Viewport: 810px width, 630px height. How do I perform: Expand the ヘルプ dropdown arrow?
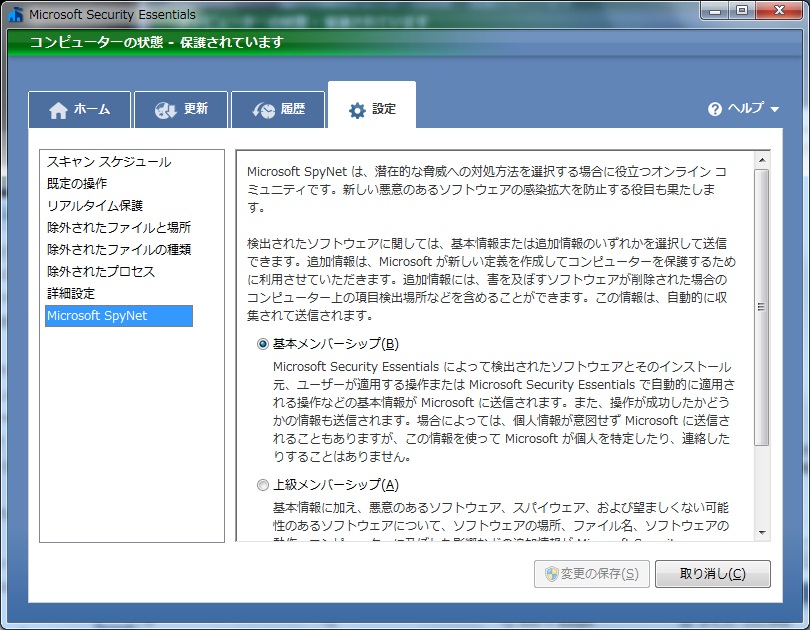pos(774,109)
